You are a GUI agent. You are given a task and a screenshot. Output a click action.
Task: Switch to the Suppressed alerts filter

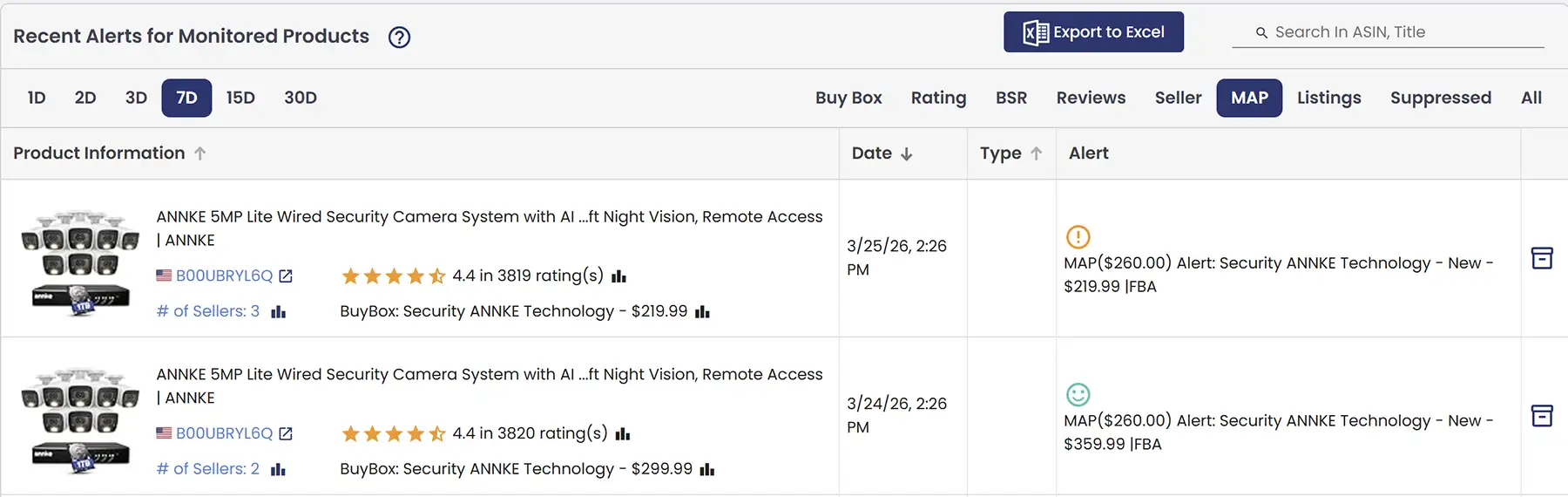point(1440,98)
